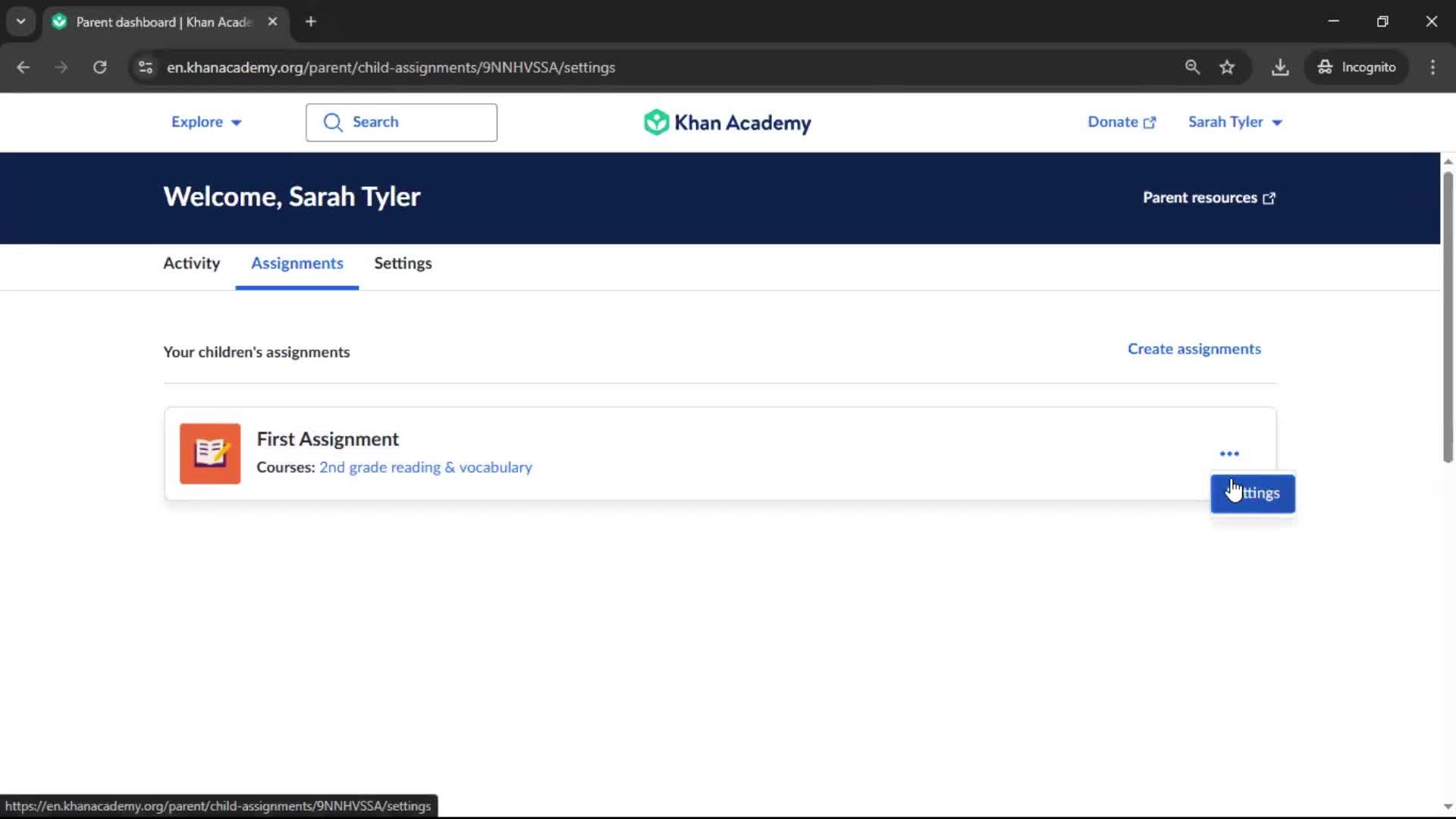
Task: Go back using the browser back arrow
Action: [x=23, y=67]
